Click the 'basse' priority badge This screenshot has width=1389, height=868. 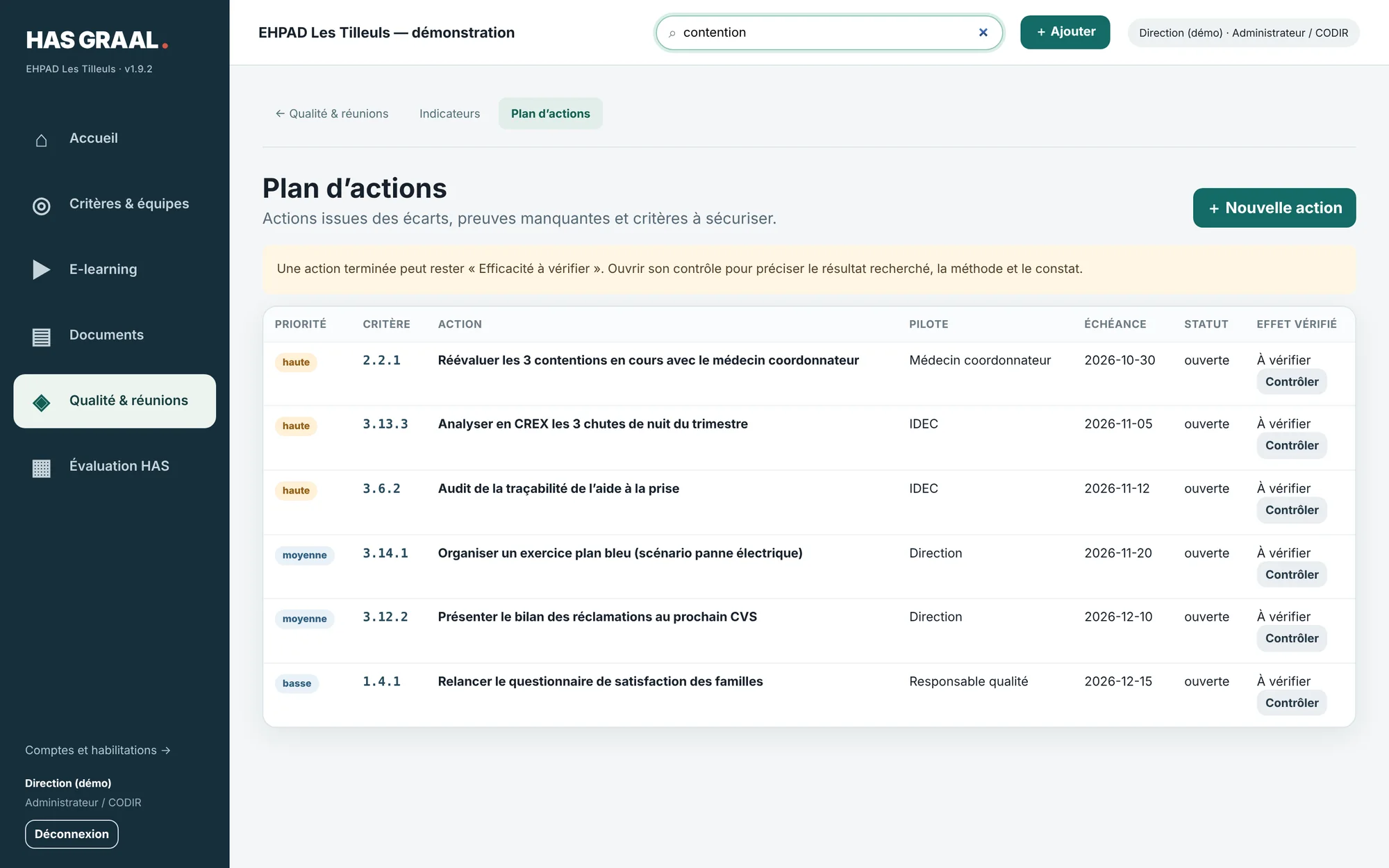297,684
